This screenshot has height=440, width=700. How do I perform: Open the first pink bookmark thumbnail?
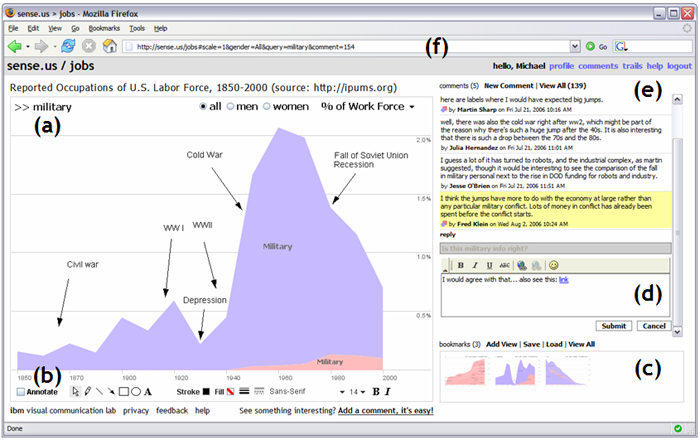pyautogui.click(x=465, y=371)
